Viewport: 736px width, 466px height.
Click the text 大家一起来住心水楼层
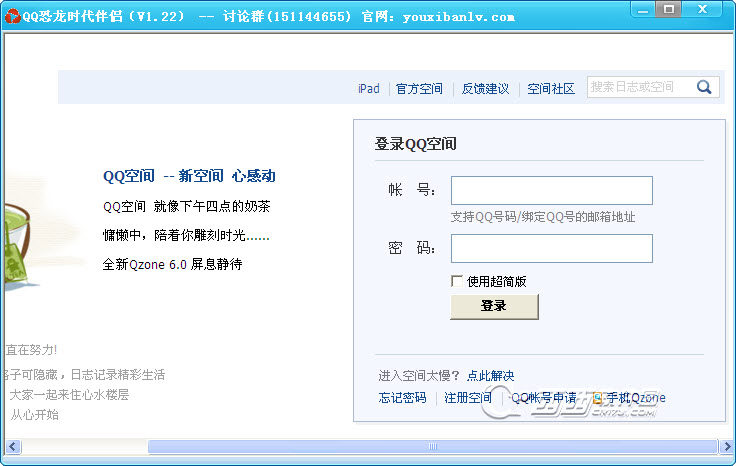pos(69,395)
